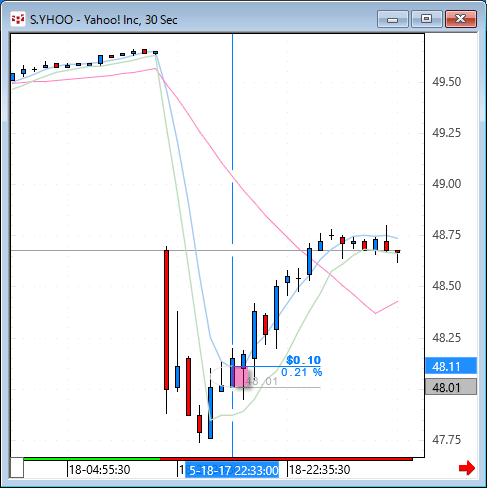Close the S.YHOO chart window
The width and height of the screenshot is (487, 488).
pos(461,19)
